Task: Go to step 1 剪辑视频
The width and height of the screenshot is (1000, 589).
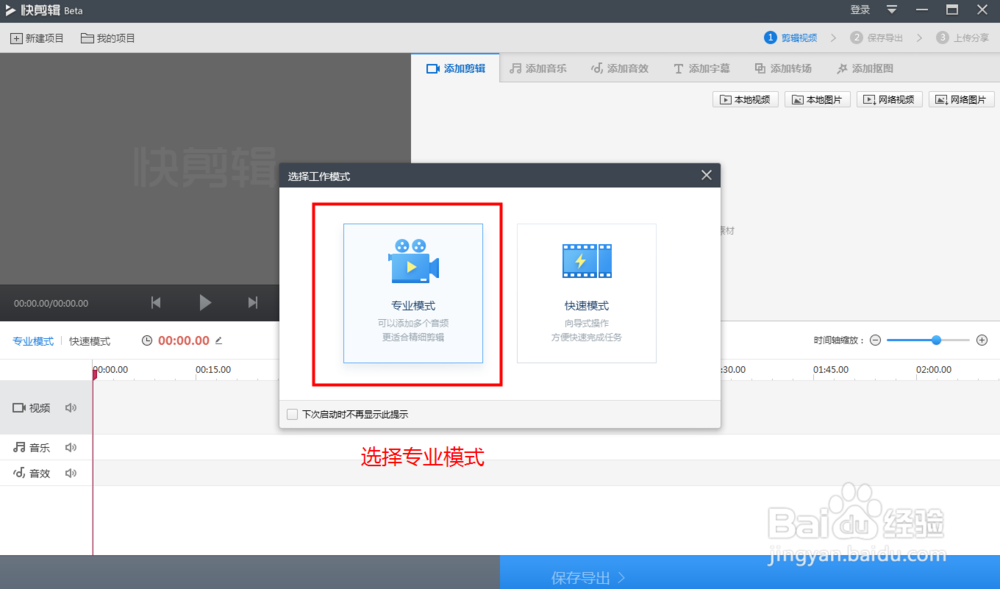Action: [791, 38]
